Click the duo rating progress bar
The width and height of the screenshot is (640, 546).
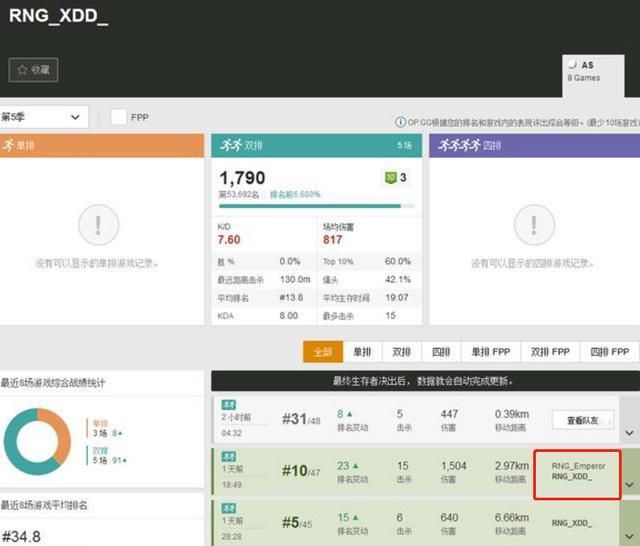(316, 206)
